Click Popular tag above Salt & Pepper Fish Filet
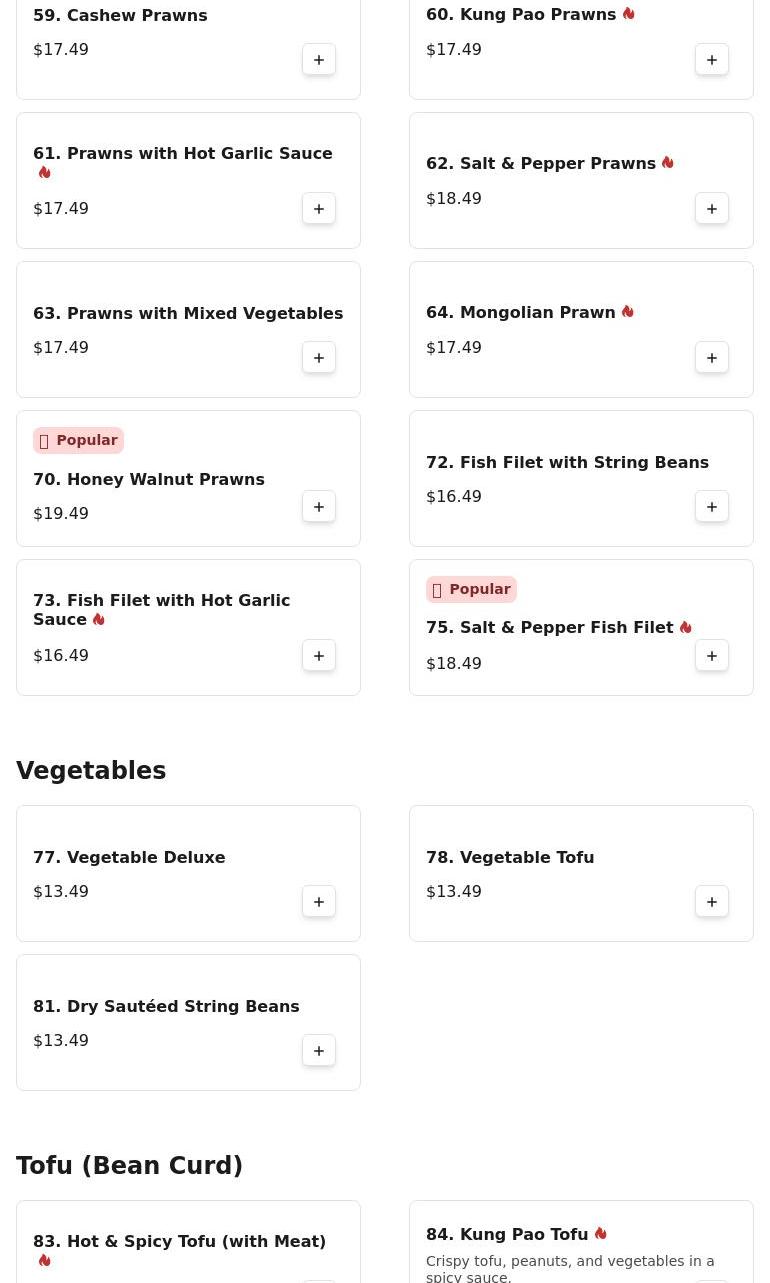Viewport: 770px width, 1283px height. coord(471,590)
